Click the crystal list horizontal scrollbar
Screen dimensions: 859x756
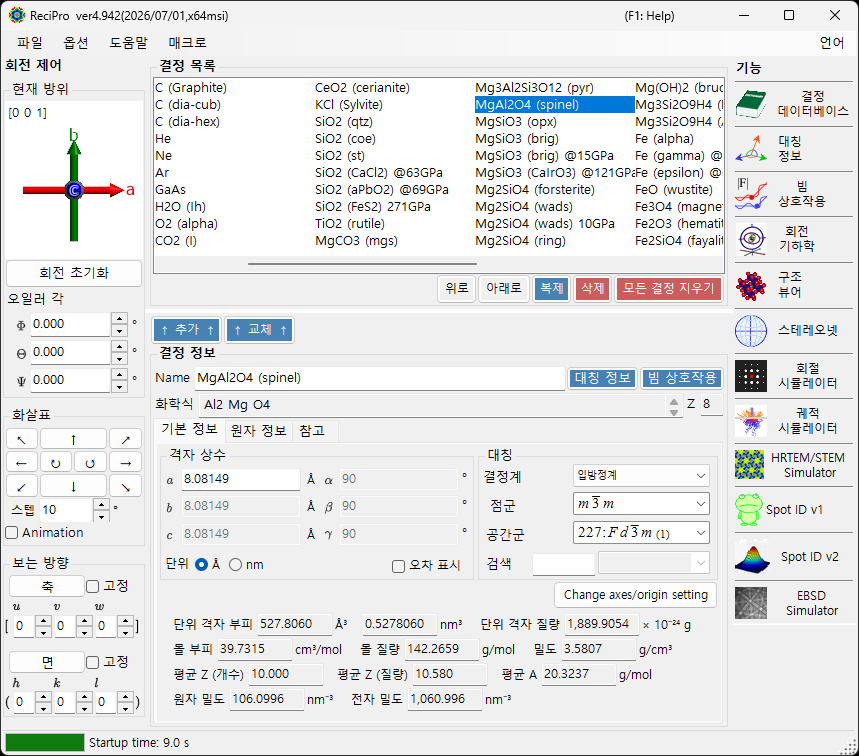[362, 264]
